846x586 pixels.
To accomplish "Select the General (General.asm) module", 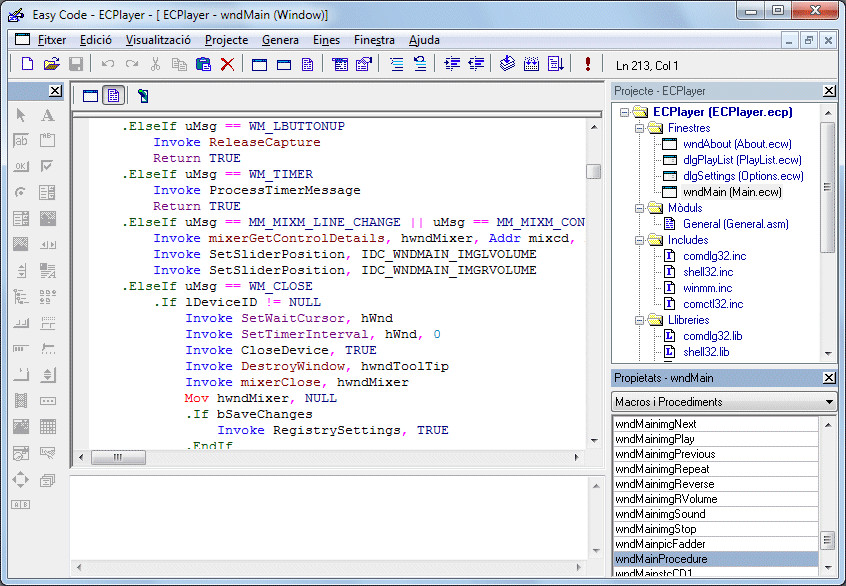I will pyautogui.click(x=735, y=224).
